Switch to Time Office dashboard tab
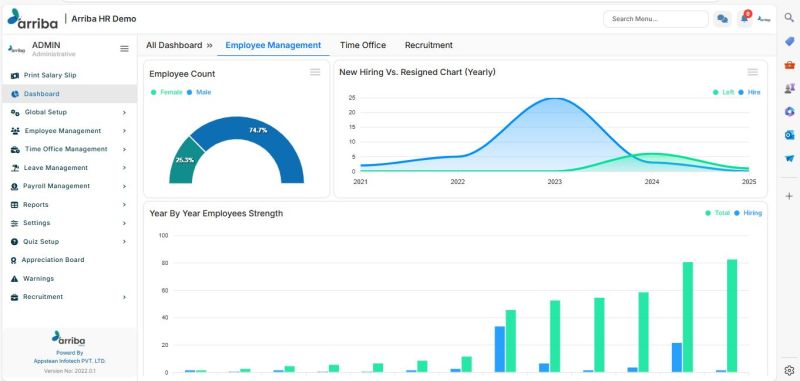This screenshot has height=381, width=800. point(363,45)
